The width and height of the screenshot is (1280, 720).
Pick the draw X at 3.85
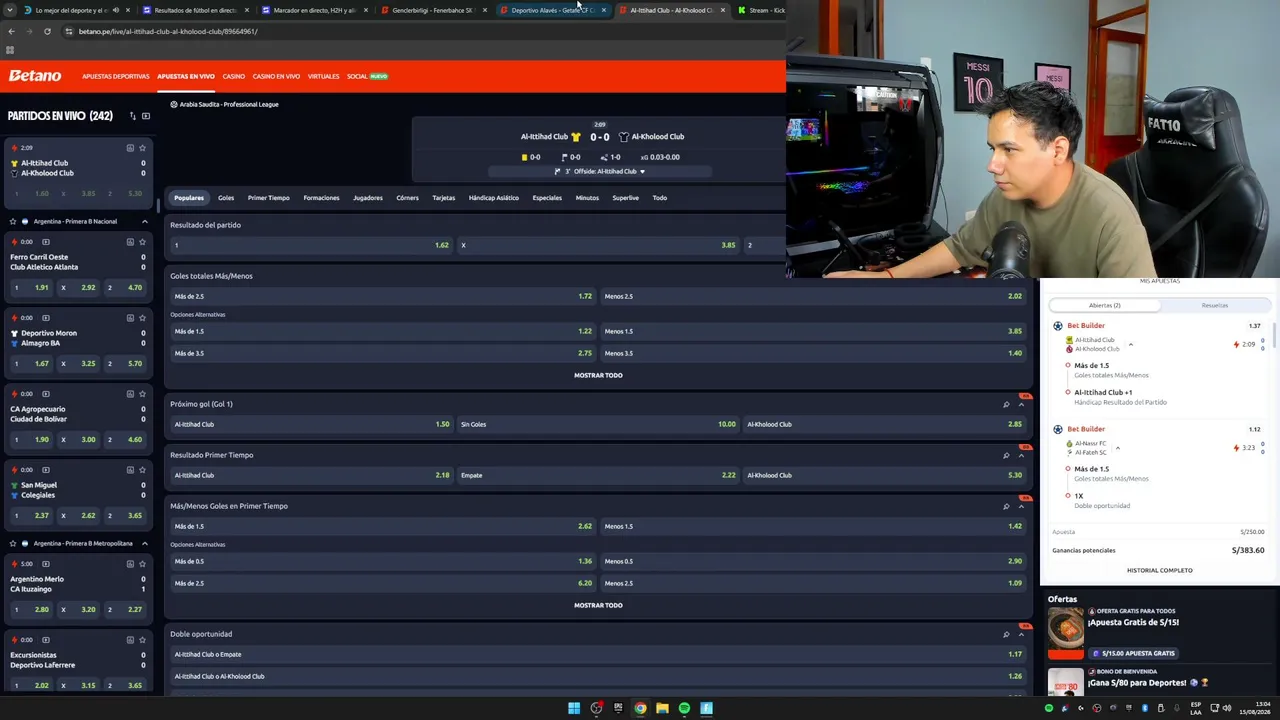(598, 245)
